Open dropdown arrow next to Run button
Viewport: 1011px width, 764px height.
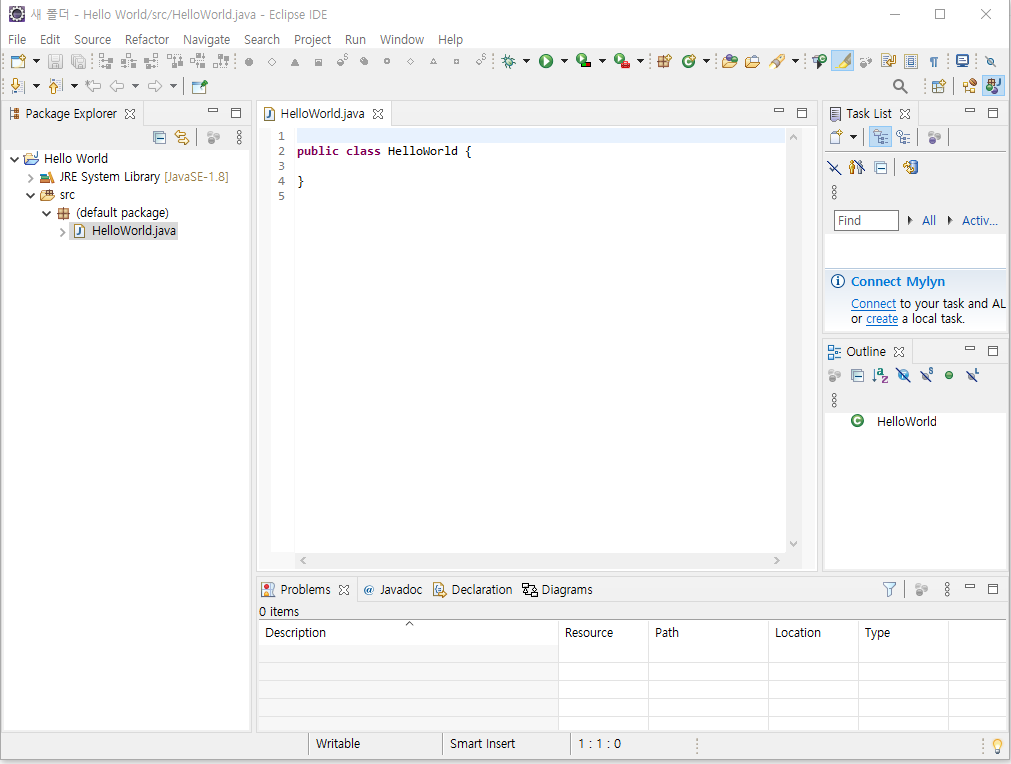coord(564,61)
